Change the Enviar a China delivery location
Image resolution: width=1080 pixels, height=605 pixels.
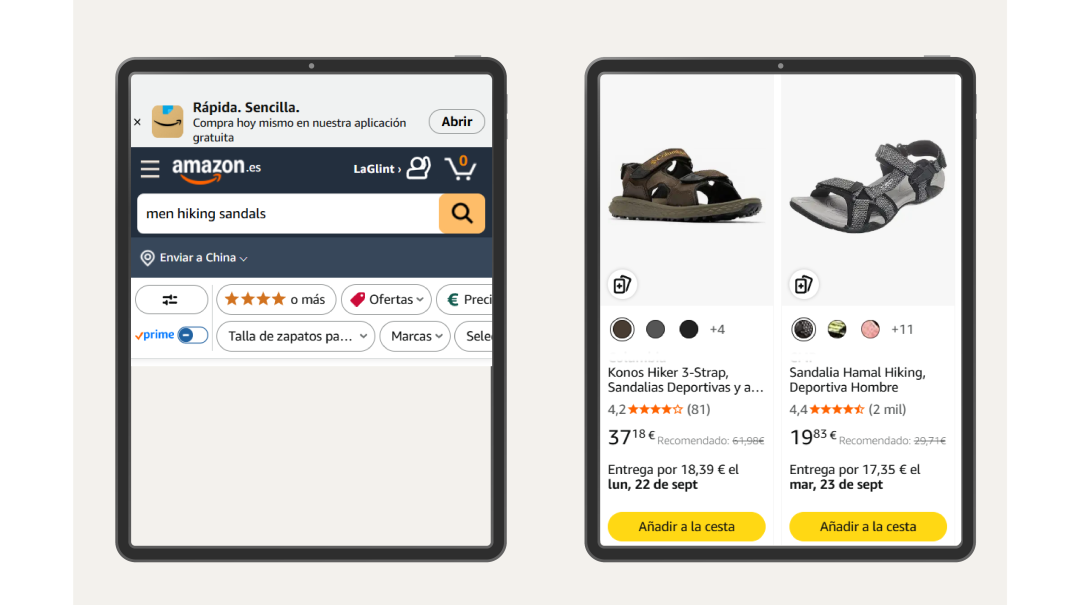(196, 258)
